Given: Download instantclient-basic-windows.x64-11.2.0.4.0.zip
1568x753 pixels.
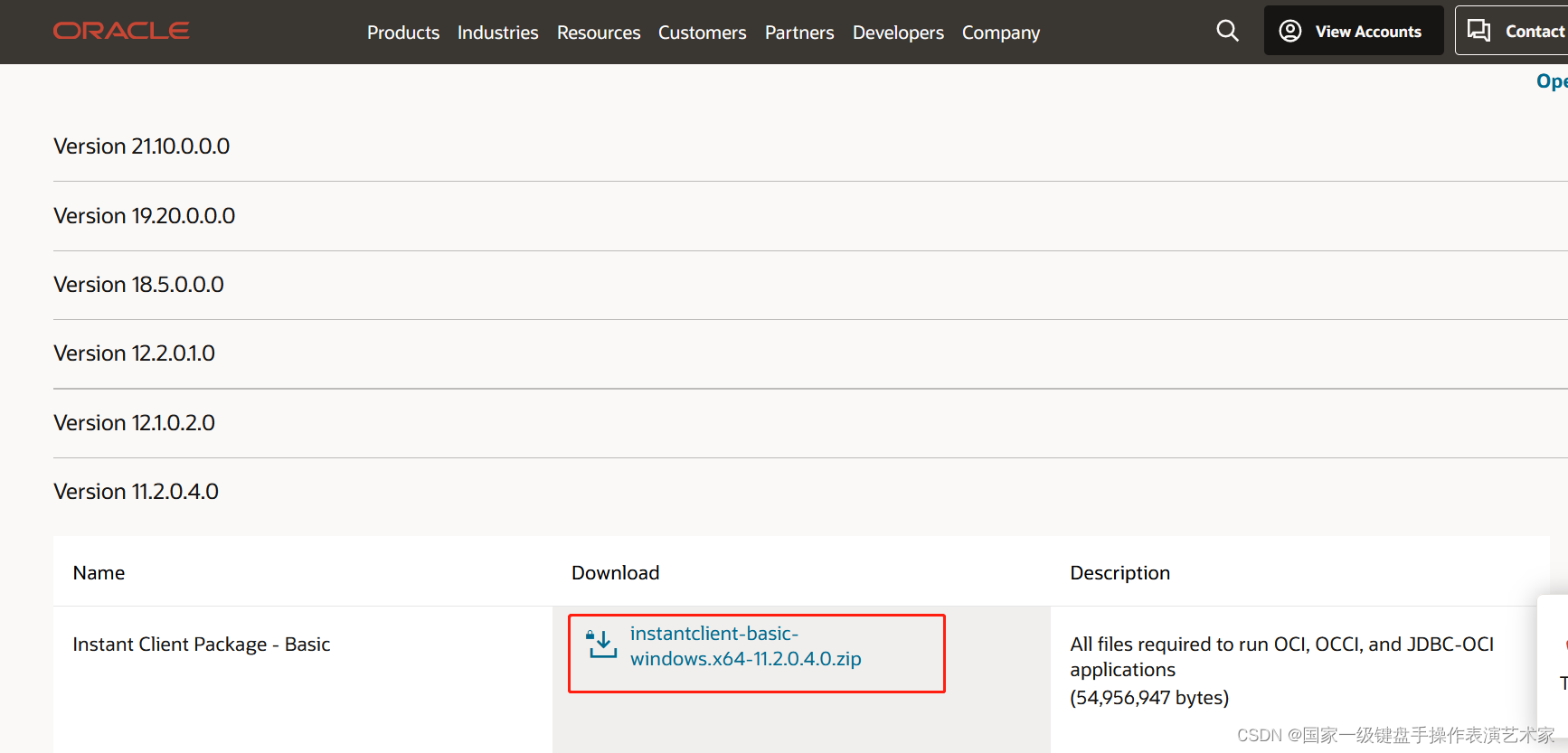Looking at the screenshot, I should [x=746, y=646].
